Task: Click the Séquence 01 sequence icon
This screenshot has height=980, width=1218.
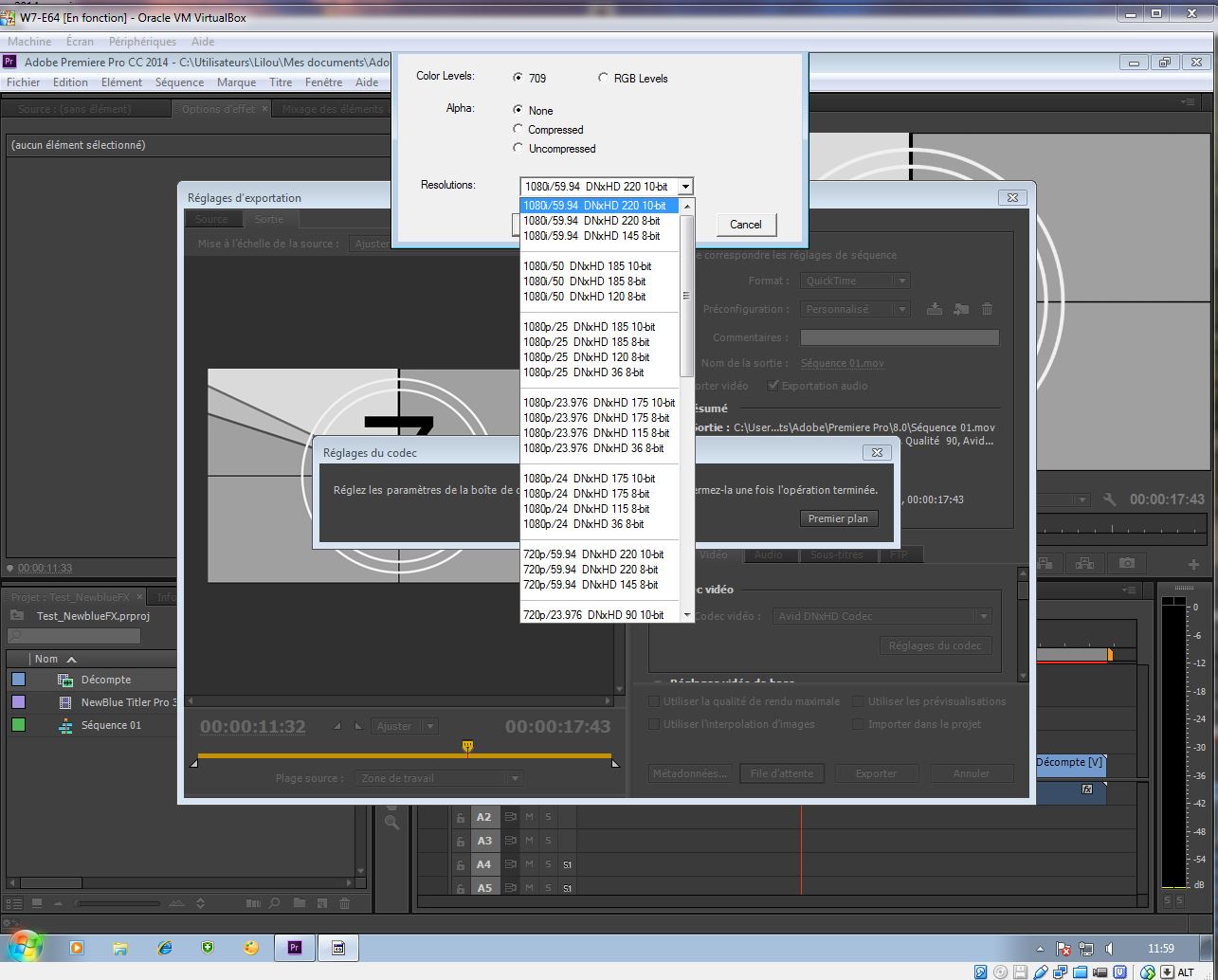Action: (x=65, y=725)
